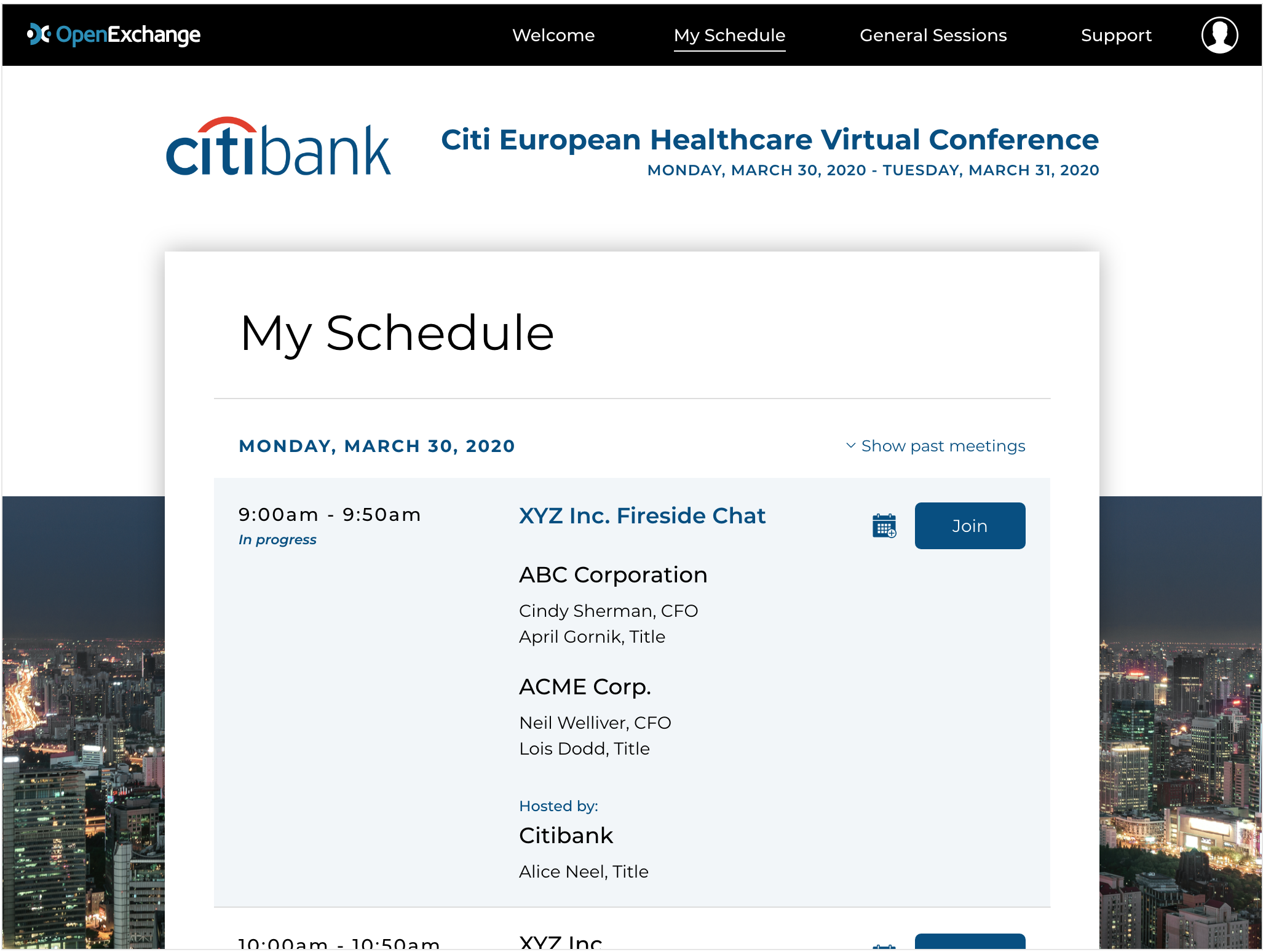Select the ABC Corporation company name
Screen dimensions: 1263x952
coord(613,574)
